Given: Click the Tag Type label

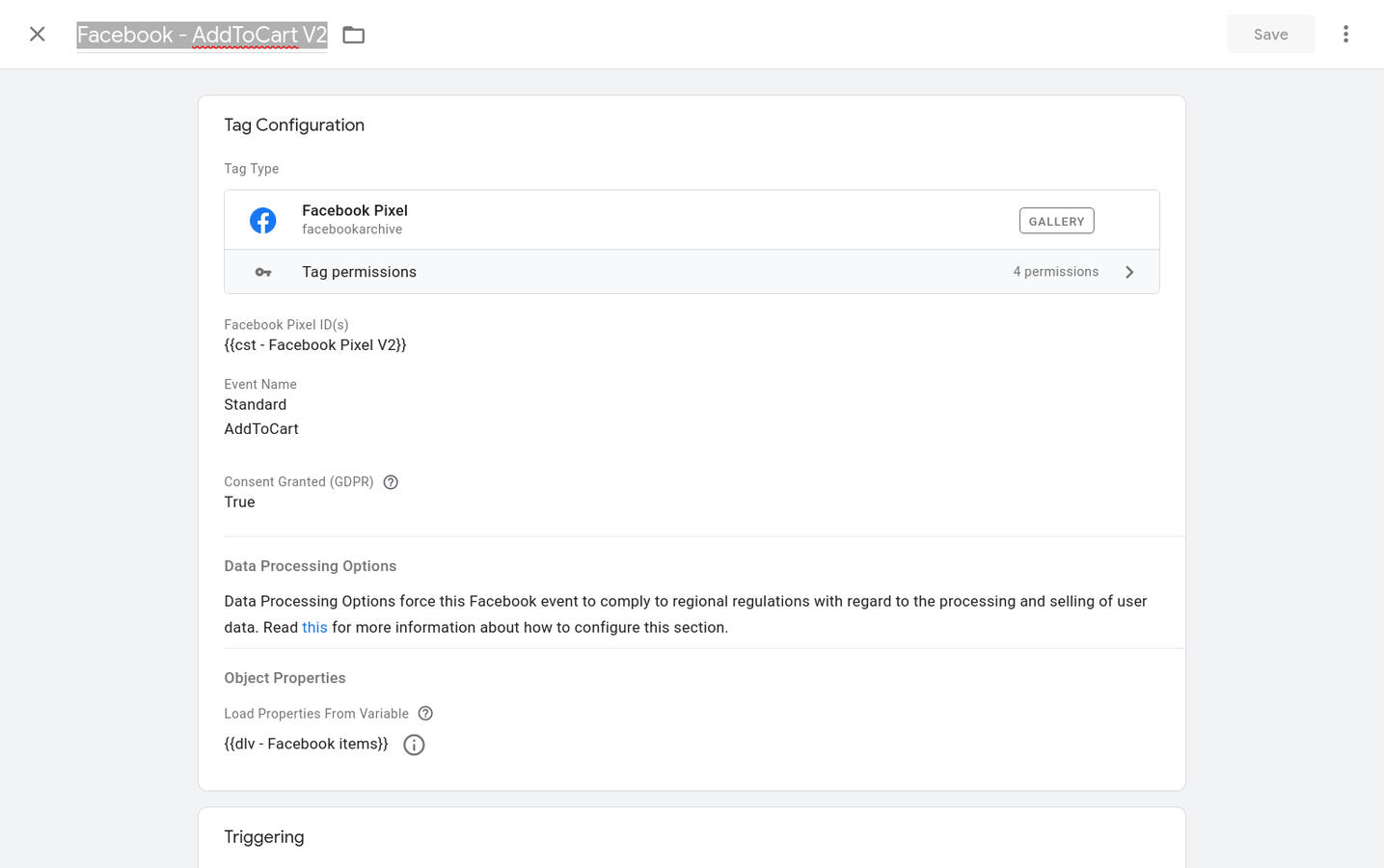Looking at the screenshot, I should coord(252,169).
